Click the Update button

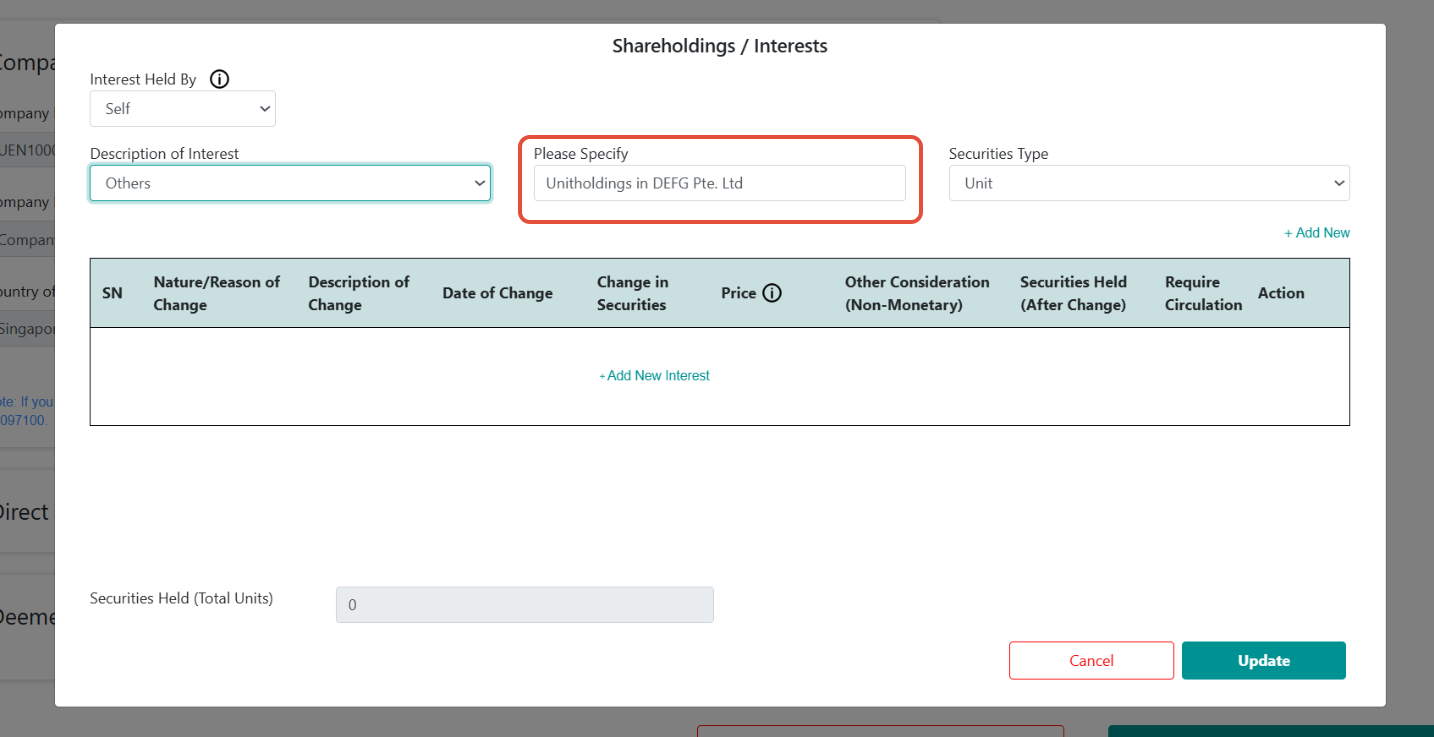(x=1264, y=660)
